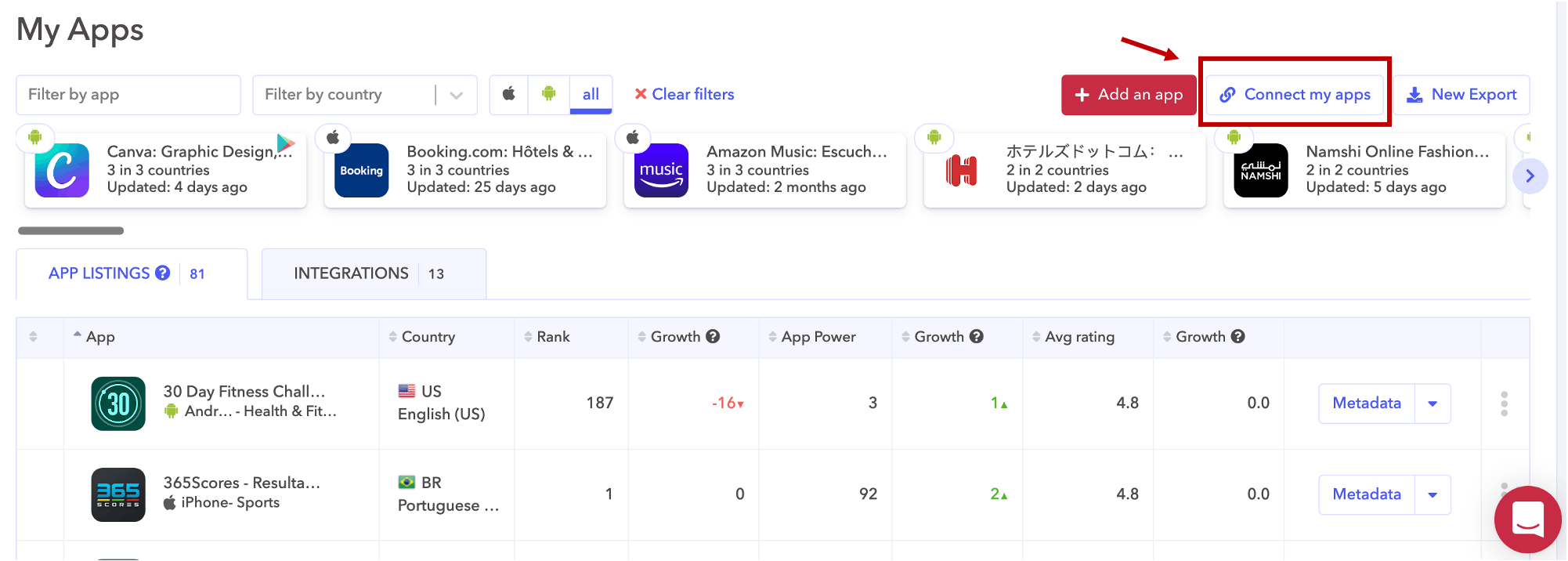Filter apps by Android platform icon
The height and width of the screenshot is (561, 1568).
coord(549,95)
